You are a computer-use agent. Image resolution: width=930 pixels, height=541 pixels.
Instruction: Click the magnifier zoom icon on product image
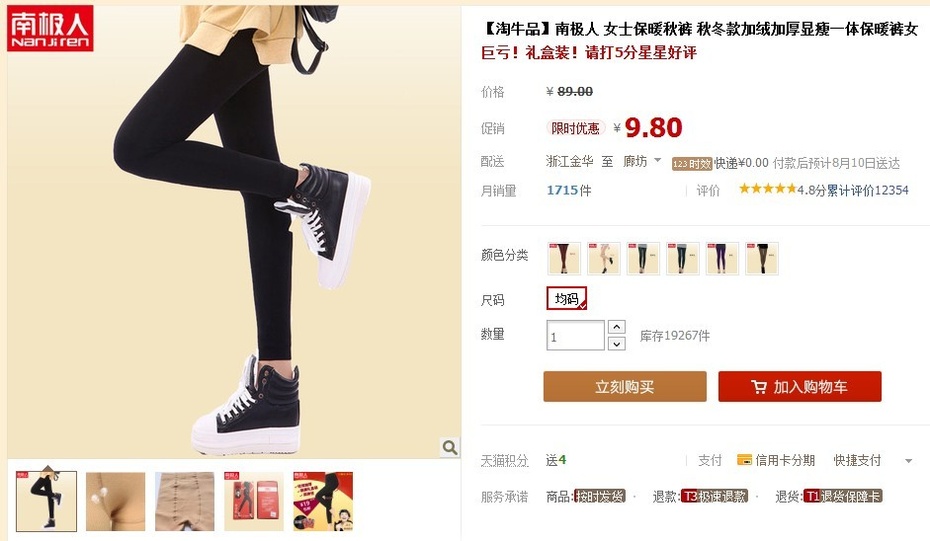coord(450,447)
